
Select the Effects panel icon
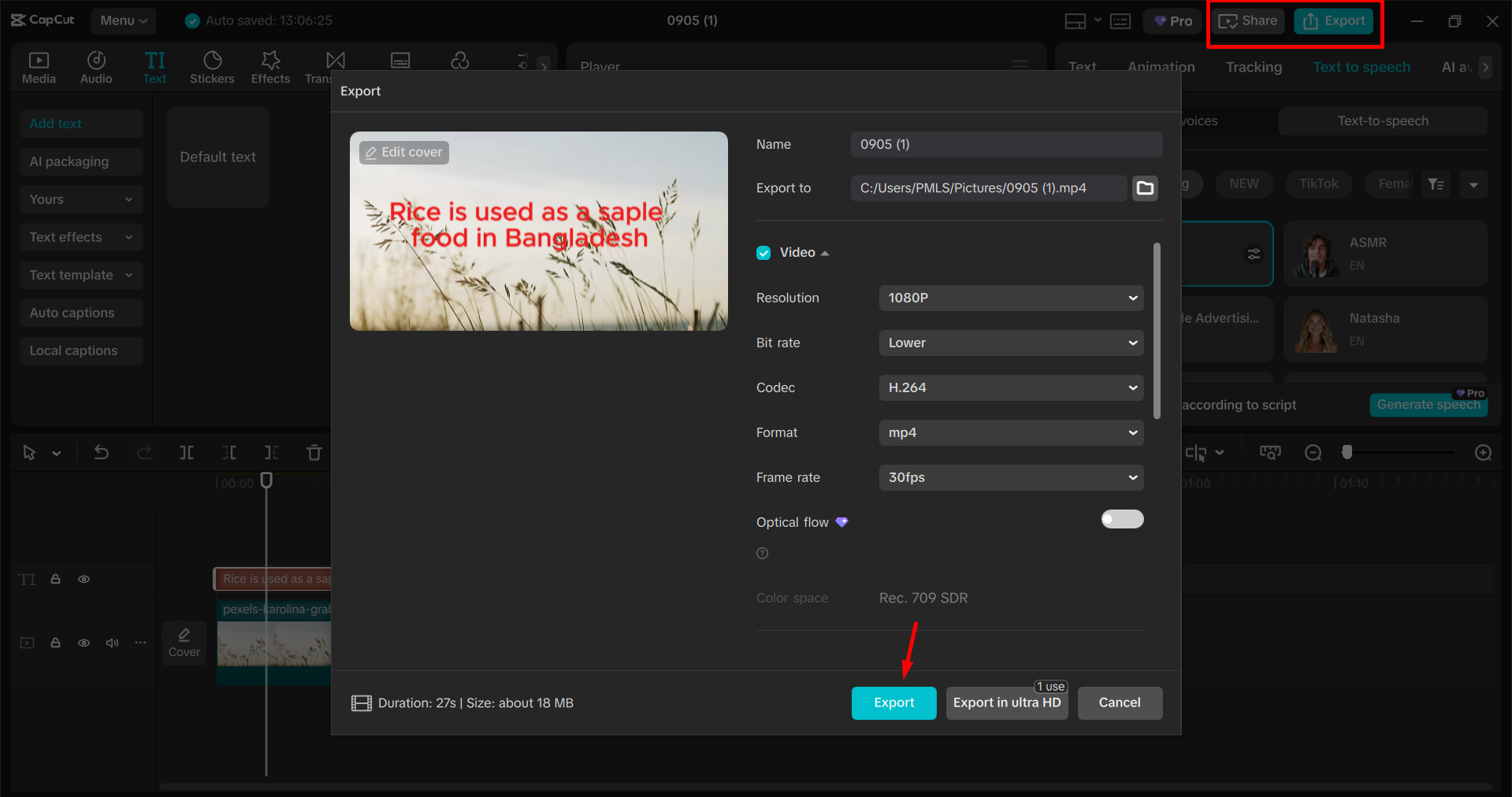point(269,67)
